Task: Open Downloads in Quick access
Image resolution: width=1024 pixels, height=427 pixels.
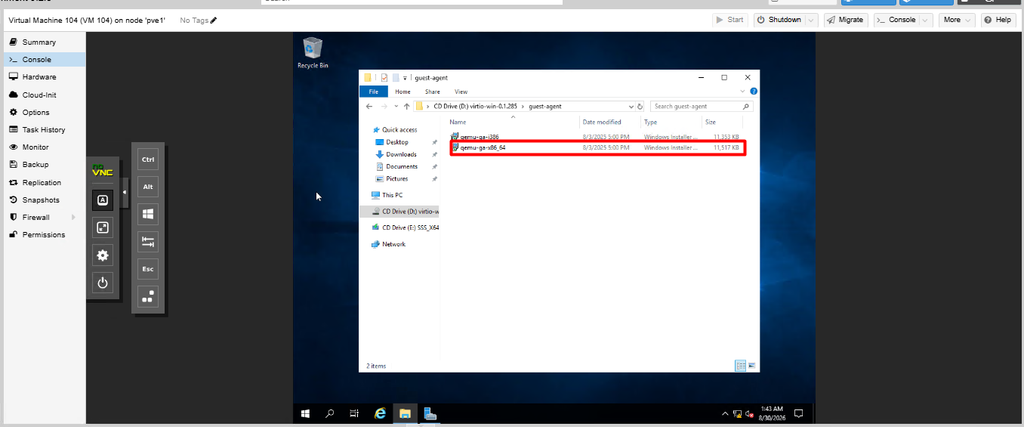Action: [401, 154]
